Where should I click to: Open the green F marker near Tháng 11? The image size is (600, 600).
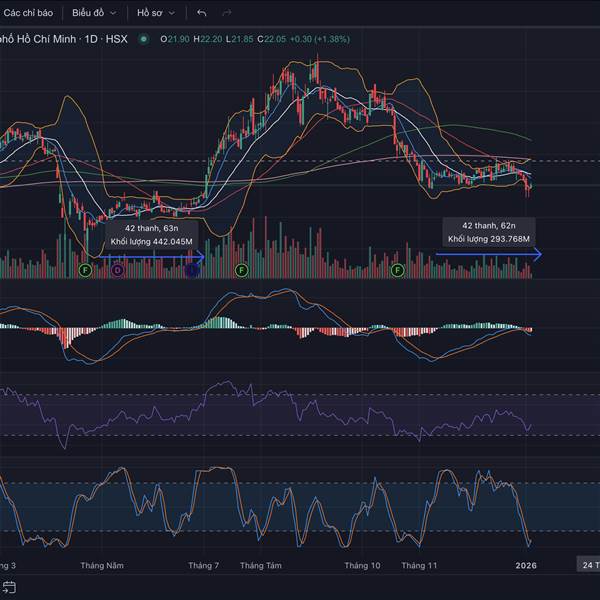[398, 271]
